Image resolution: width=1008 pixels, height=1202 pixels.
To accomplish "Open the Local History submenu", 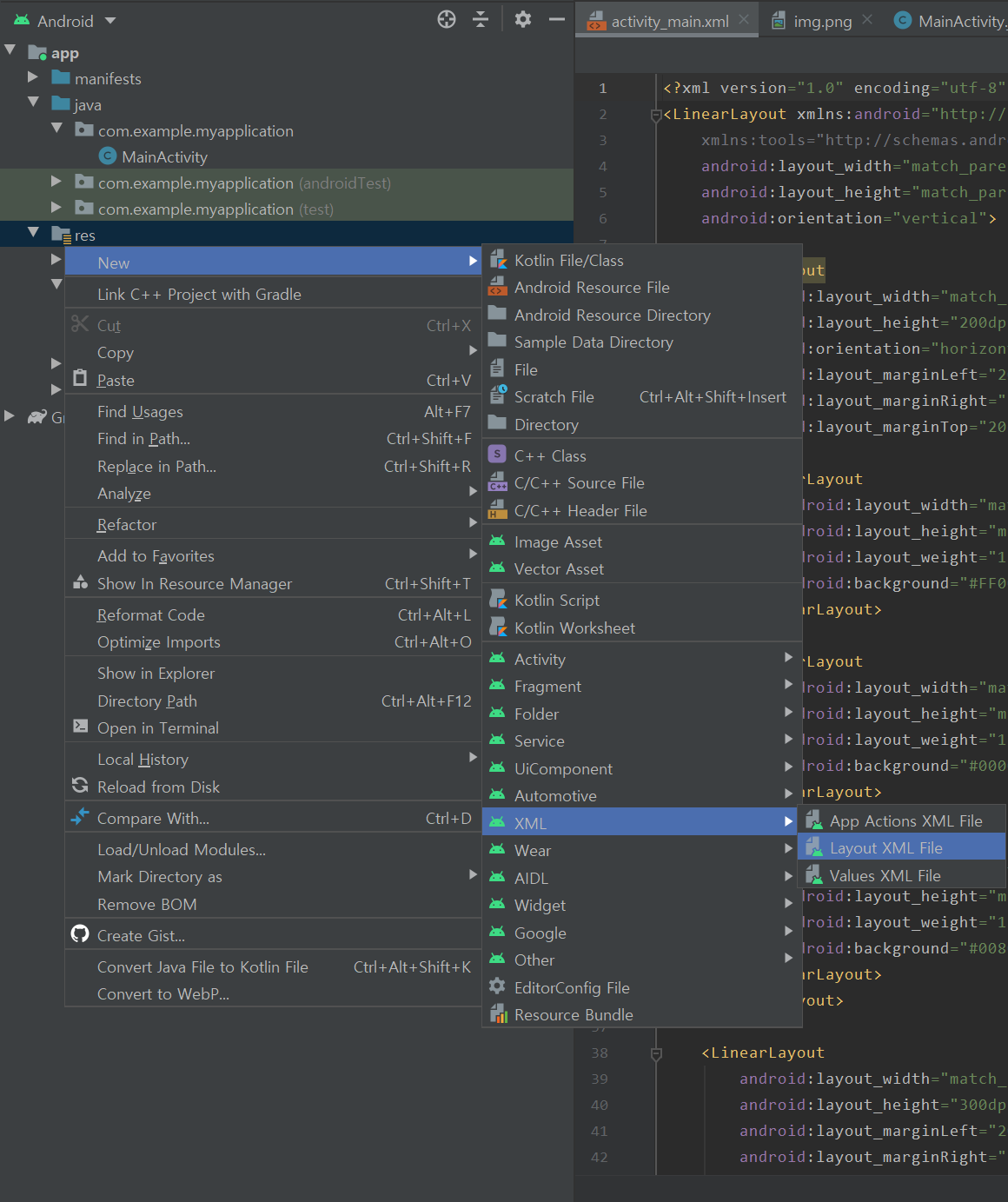I will (x=273, y=760).
